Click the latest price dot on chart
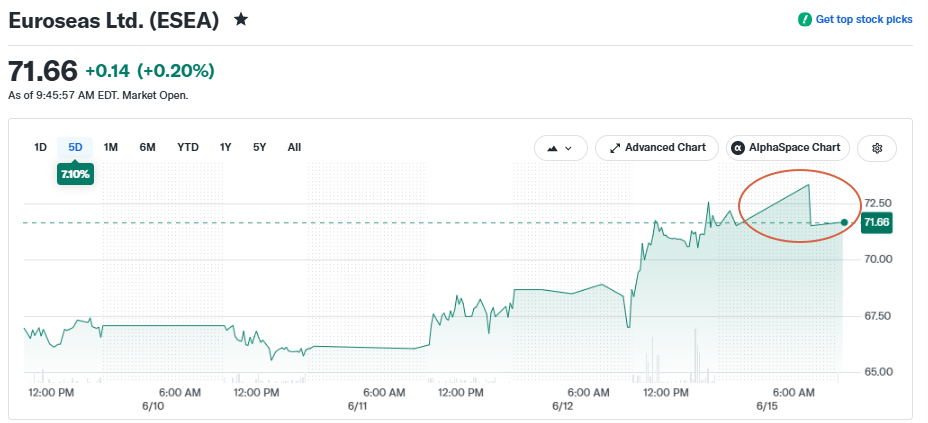Screen dimensions: 928x423 click(844, 222)
